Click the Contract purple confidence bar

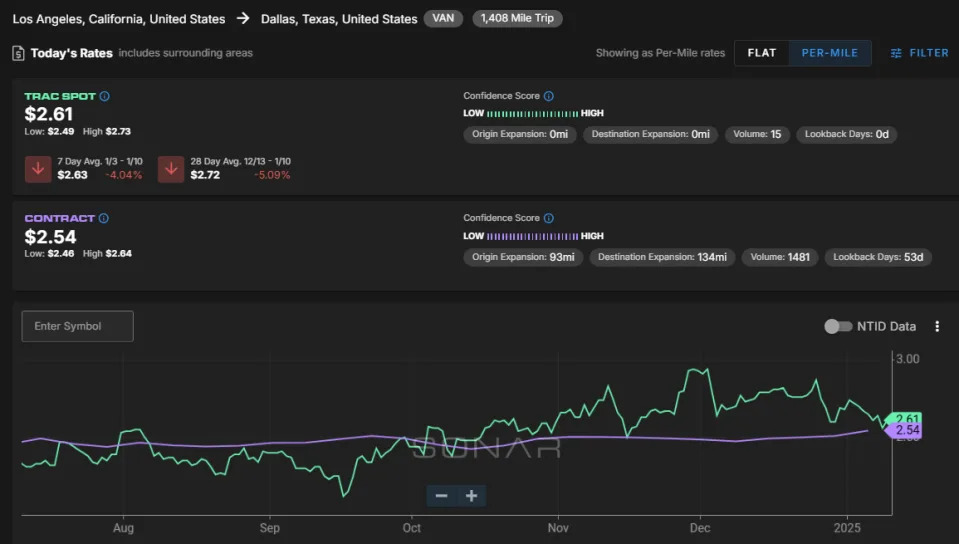pos(533,236)
